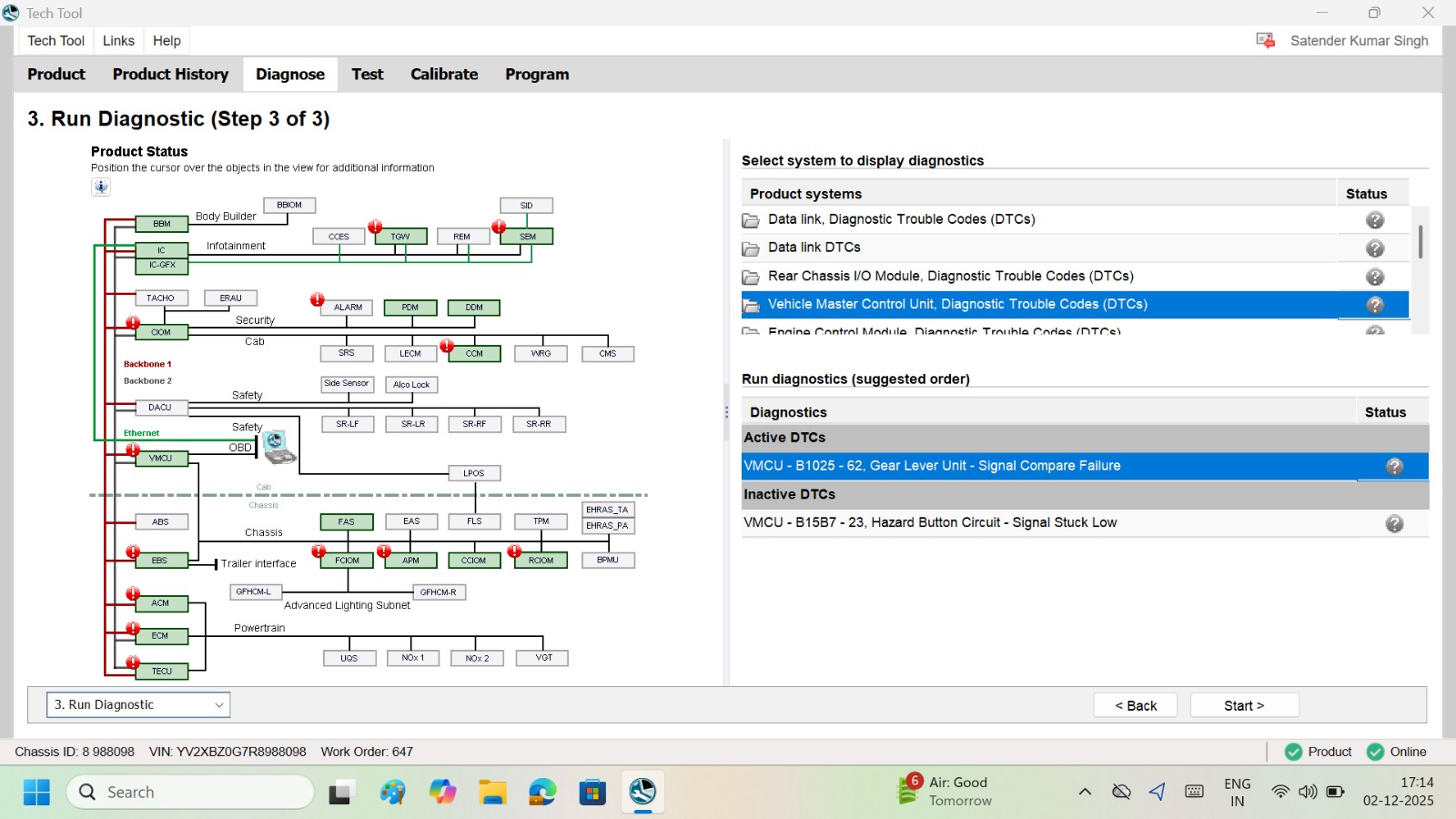Click the green Online status indicator
This screenshot has width=1456, height=819.
(x=1375, y=752)
